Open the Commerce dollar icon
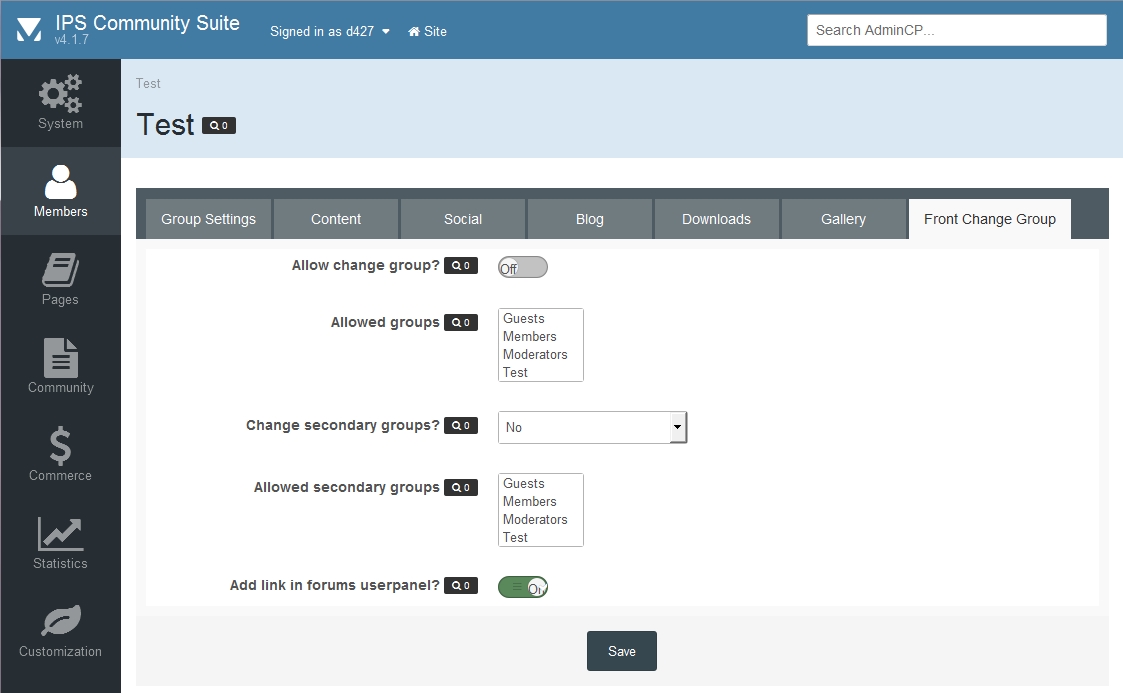1123x693 pixels. click(60, 446)
